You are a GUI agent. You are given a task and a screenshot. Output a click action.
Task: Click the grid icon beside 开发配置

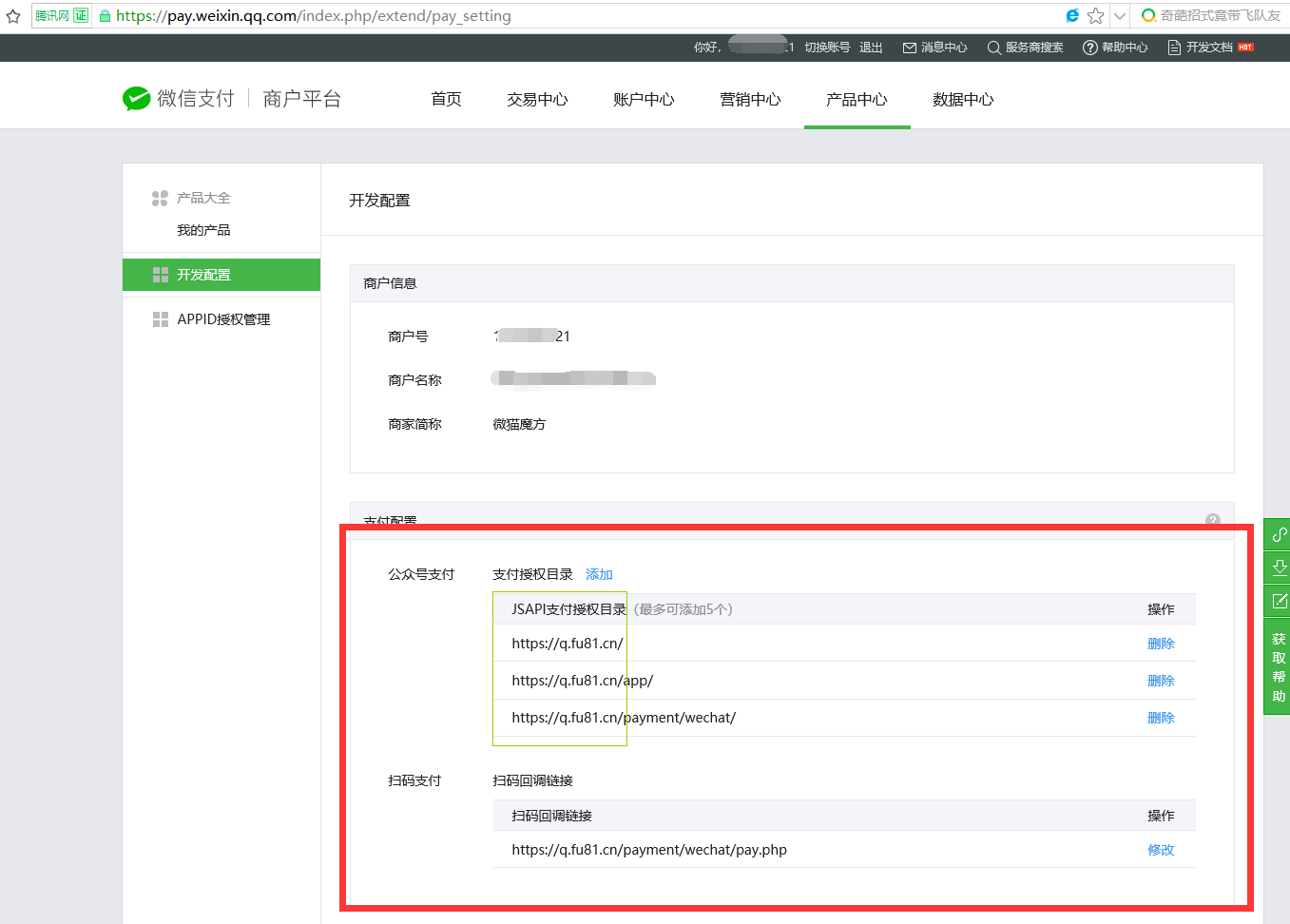pyautogui.click(x=161, y=275)
